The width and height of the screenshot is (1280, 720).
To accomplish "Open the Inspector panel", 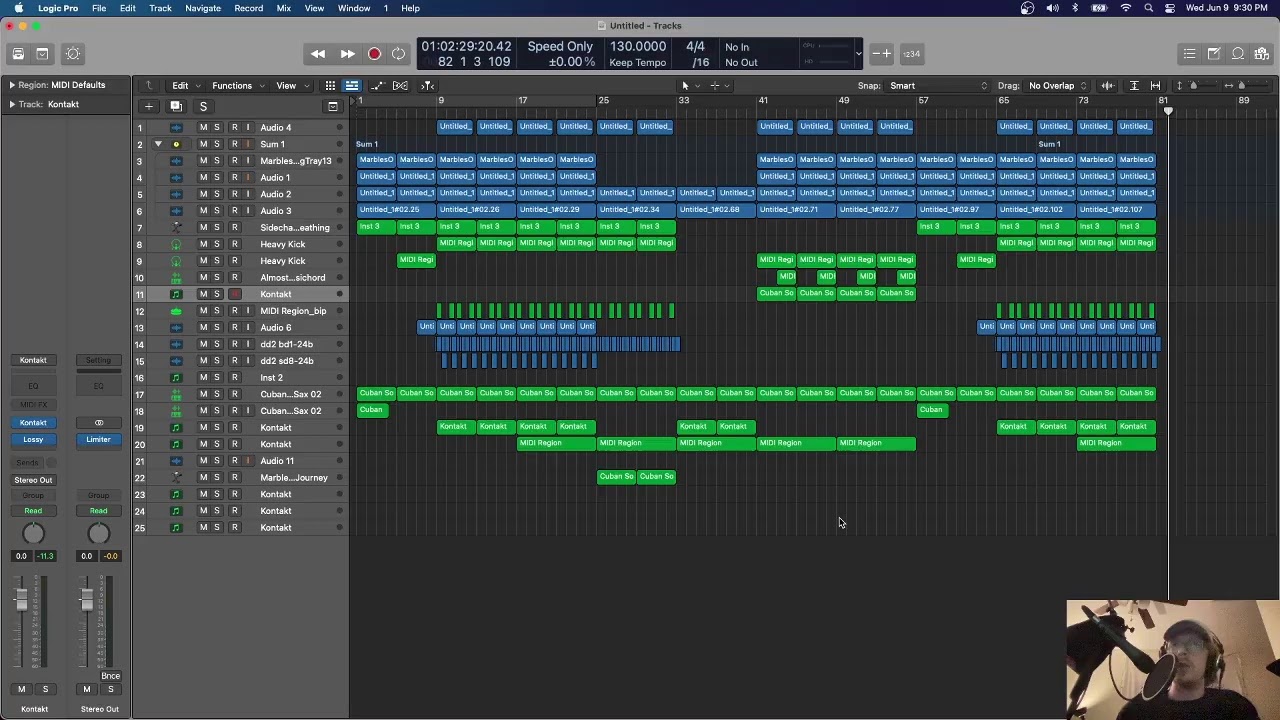I will (42, 54).
